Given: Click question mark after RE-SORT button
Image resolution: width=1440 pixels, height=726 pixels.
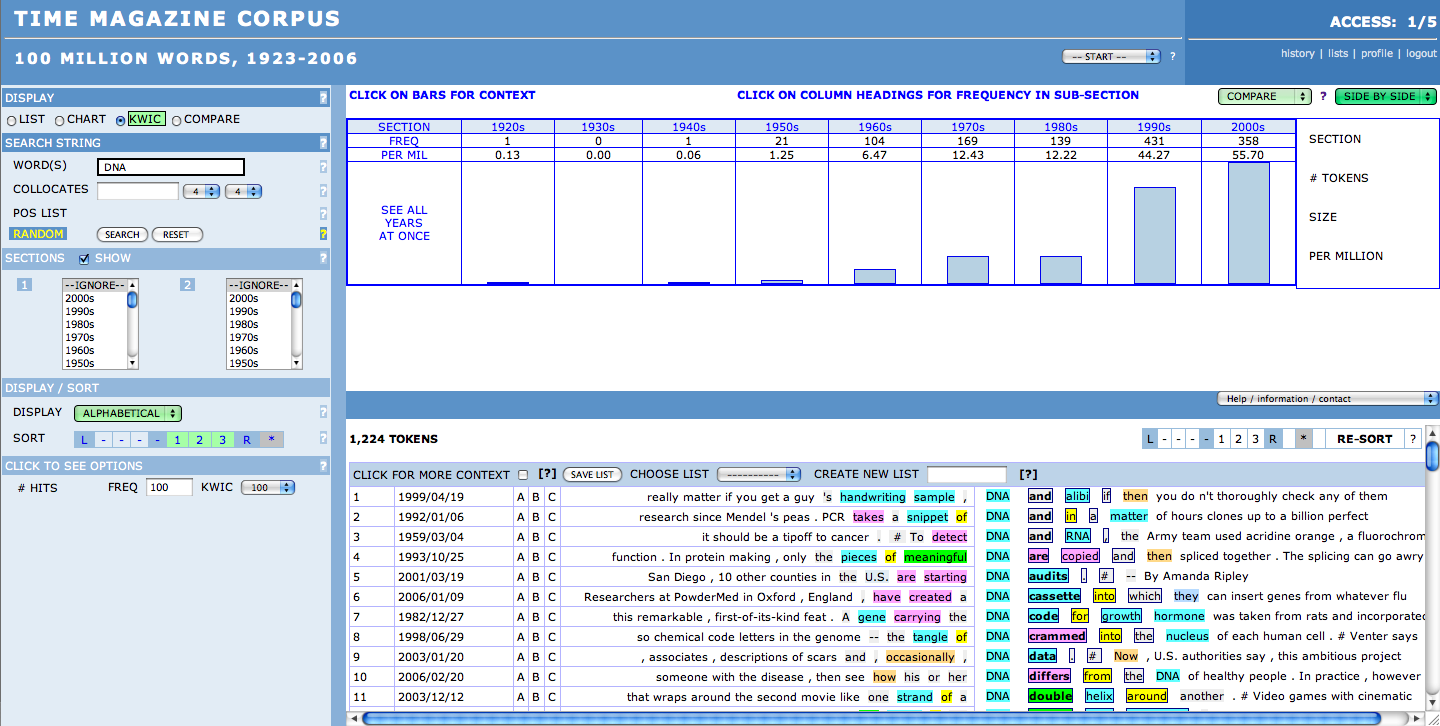Looking at the screenshot, I should [x=1412, y=438].
